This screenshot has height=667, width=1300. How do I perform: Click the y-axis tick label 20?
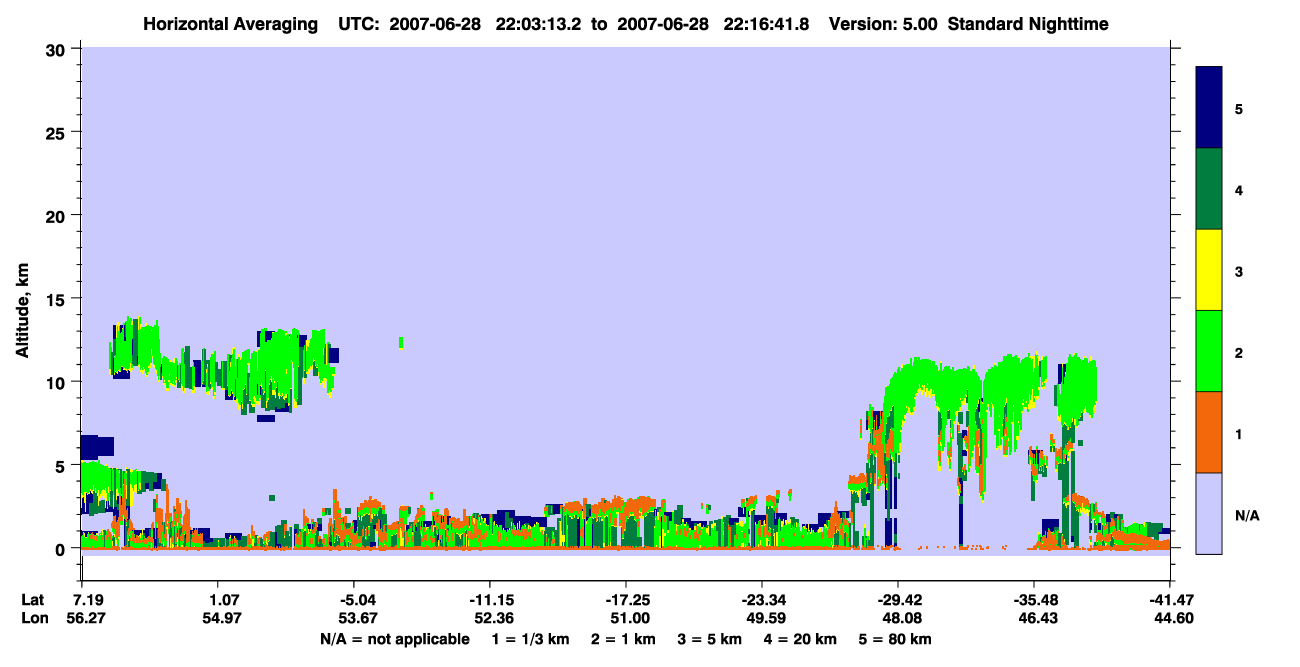[x=57, y=216]
